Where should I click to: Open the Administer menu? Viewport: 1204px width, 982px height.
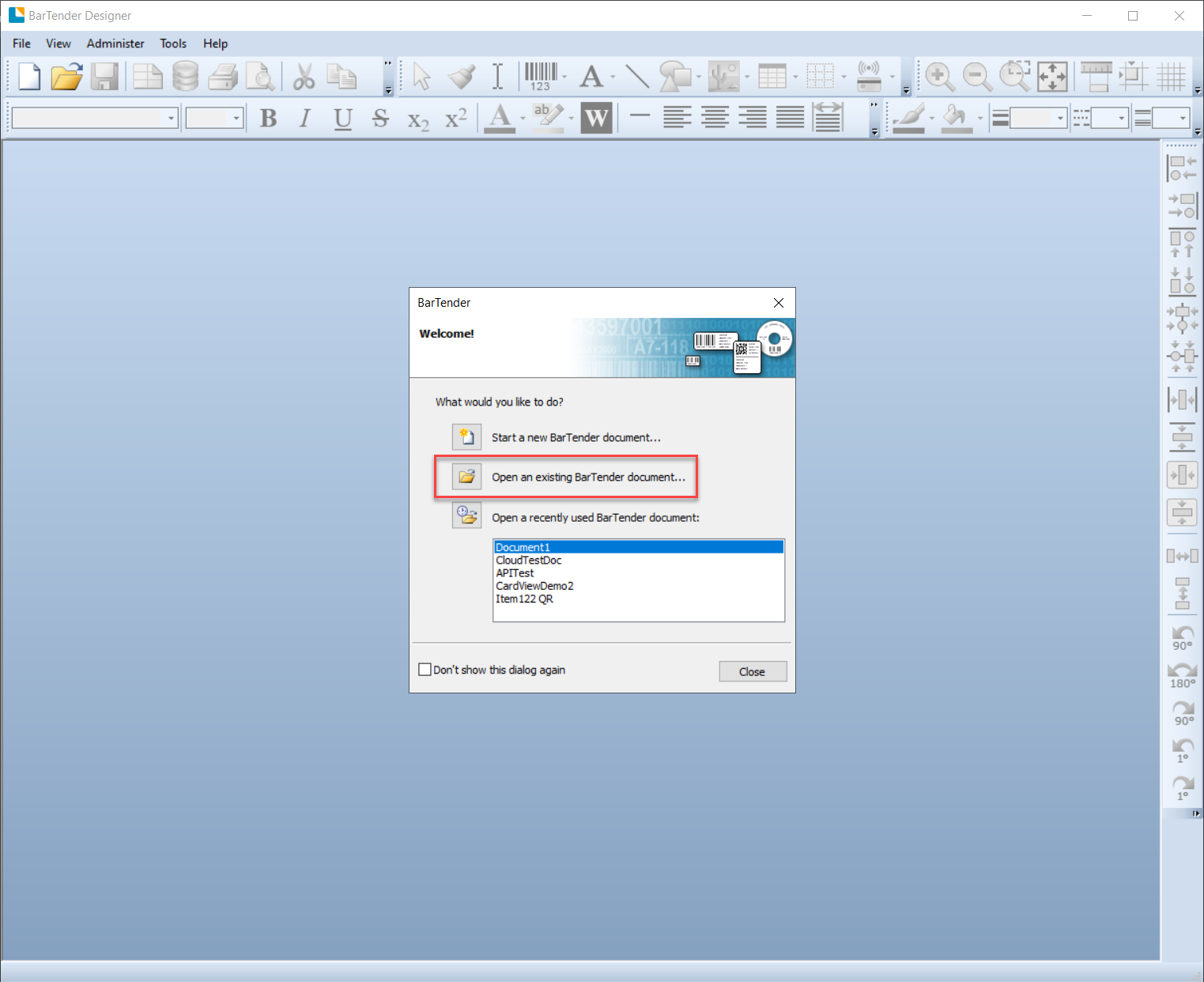[115, 43]
